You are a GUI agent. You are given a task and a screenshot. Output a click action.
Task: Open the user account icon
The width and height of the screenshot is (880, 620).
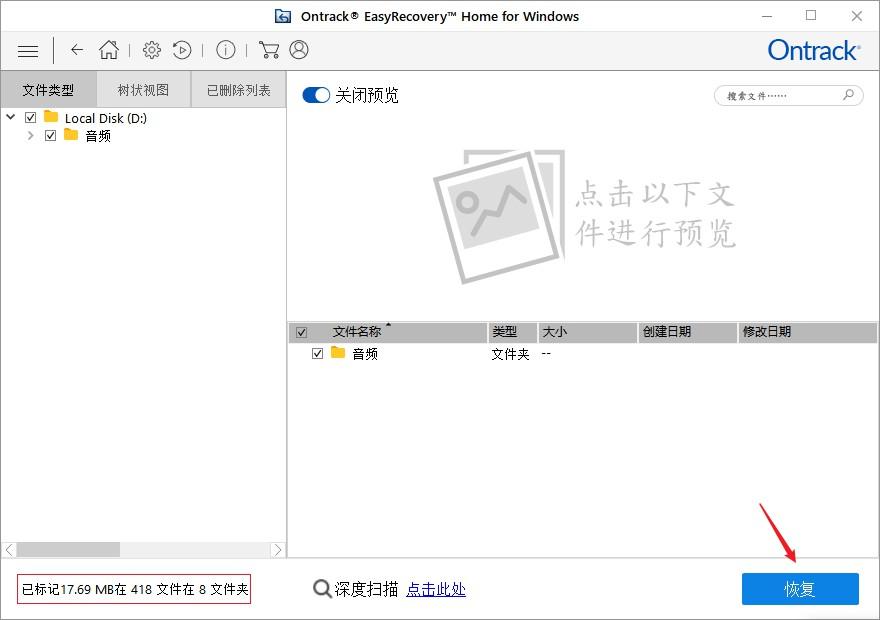299,50
